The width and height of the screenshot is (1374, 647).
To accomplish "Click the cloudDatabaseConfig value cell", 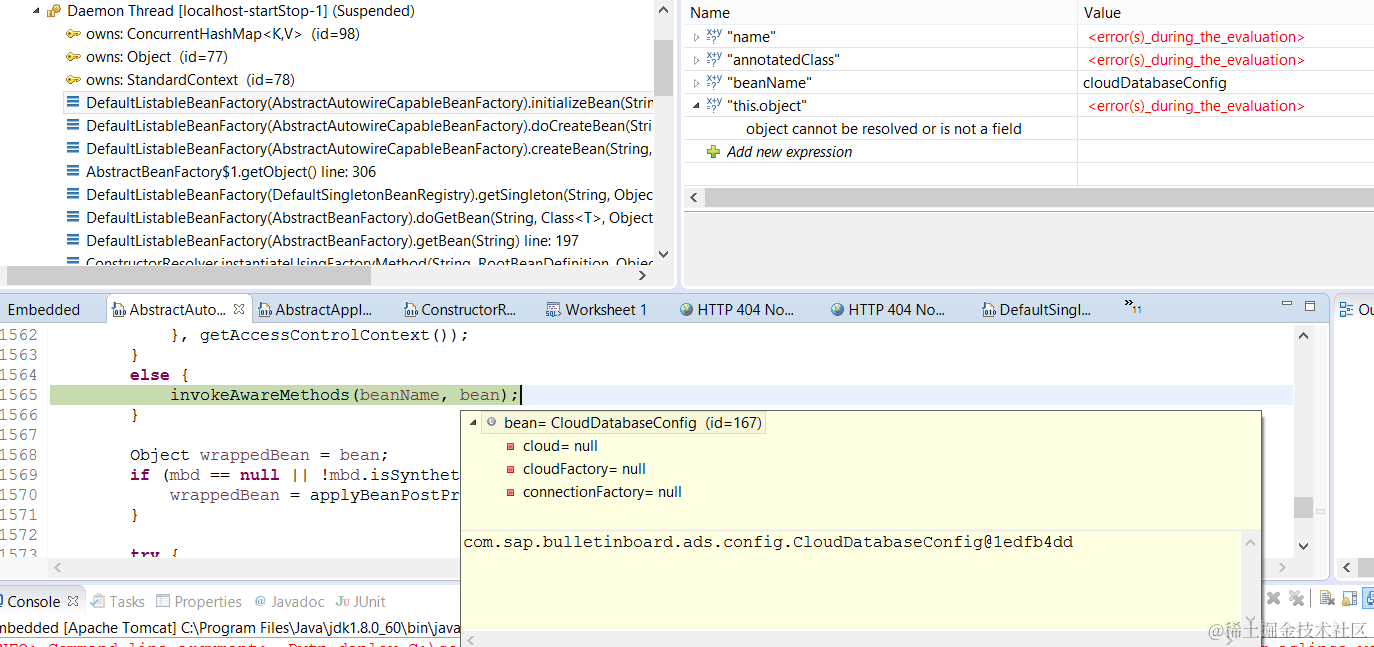I will coord(1155,83).
